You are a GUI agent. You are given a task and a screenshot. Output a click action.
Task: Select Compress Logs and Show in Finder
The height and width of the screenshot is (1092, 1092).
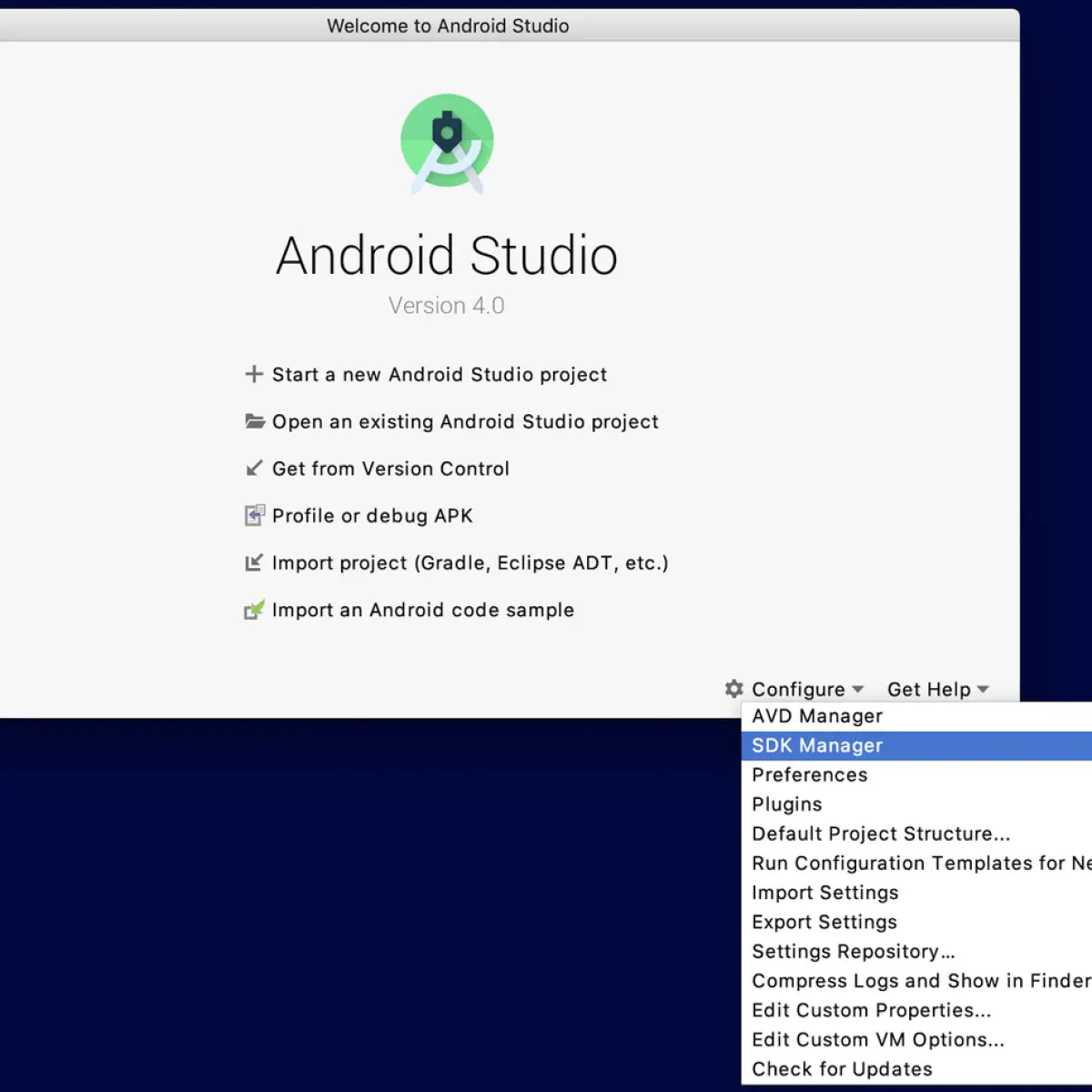(916, 981)
